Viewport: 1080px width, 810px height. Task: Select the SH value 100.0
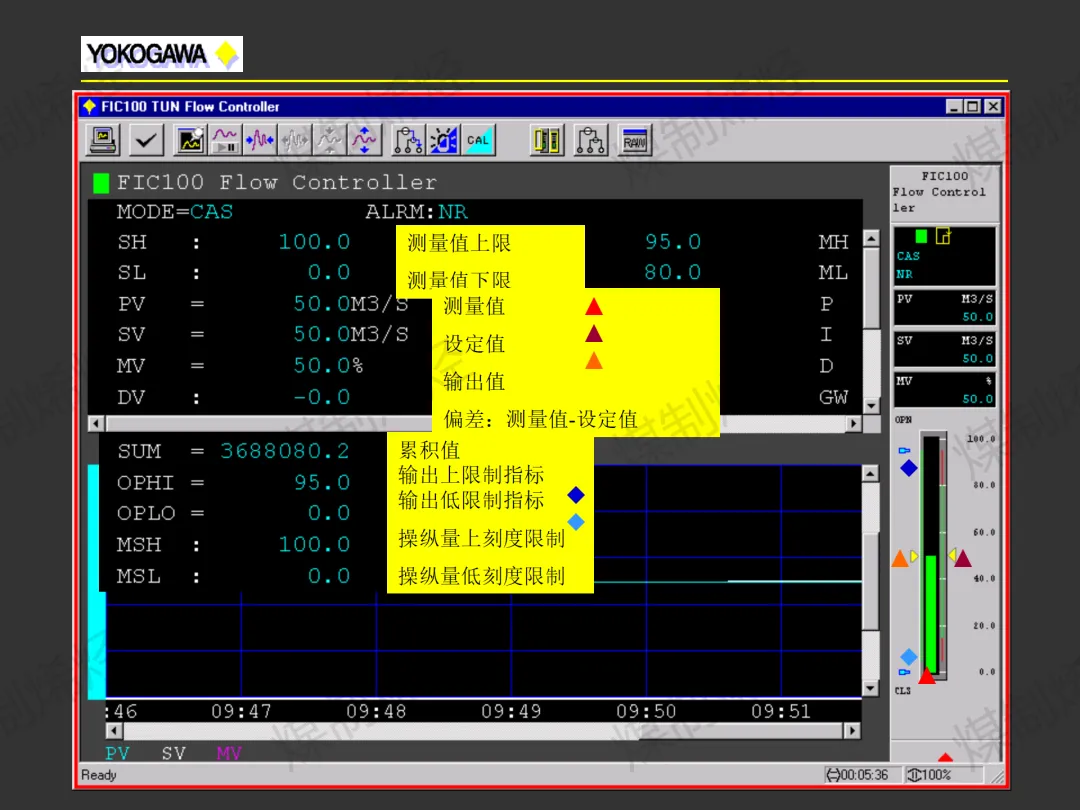pos(314,242)
